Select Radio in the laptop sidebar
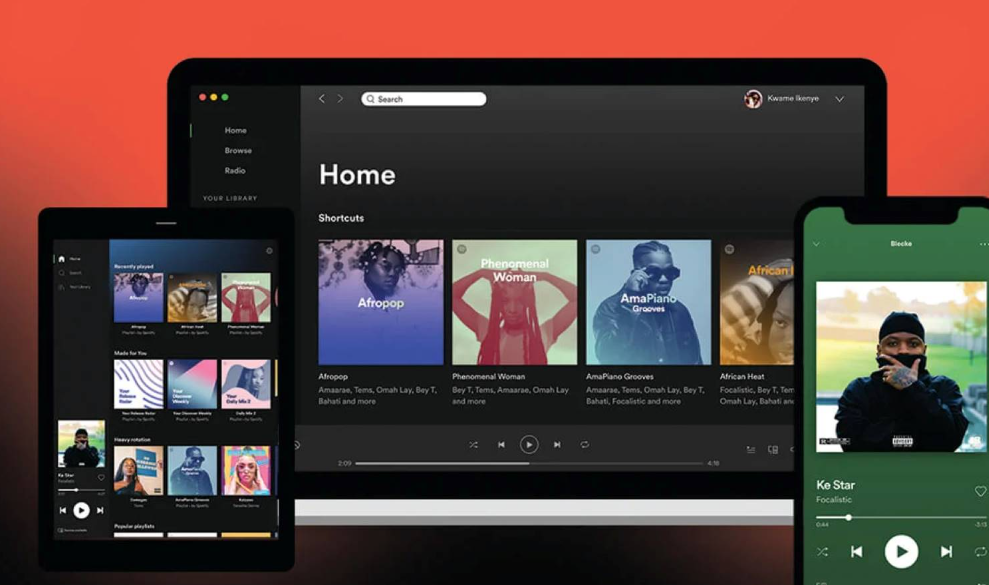The image size is (989, 585). [235, 171]
